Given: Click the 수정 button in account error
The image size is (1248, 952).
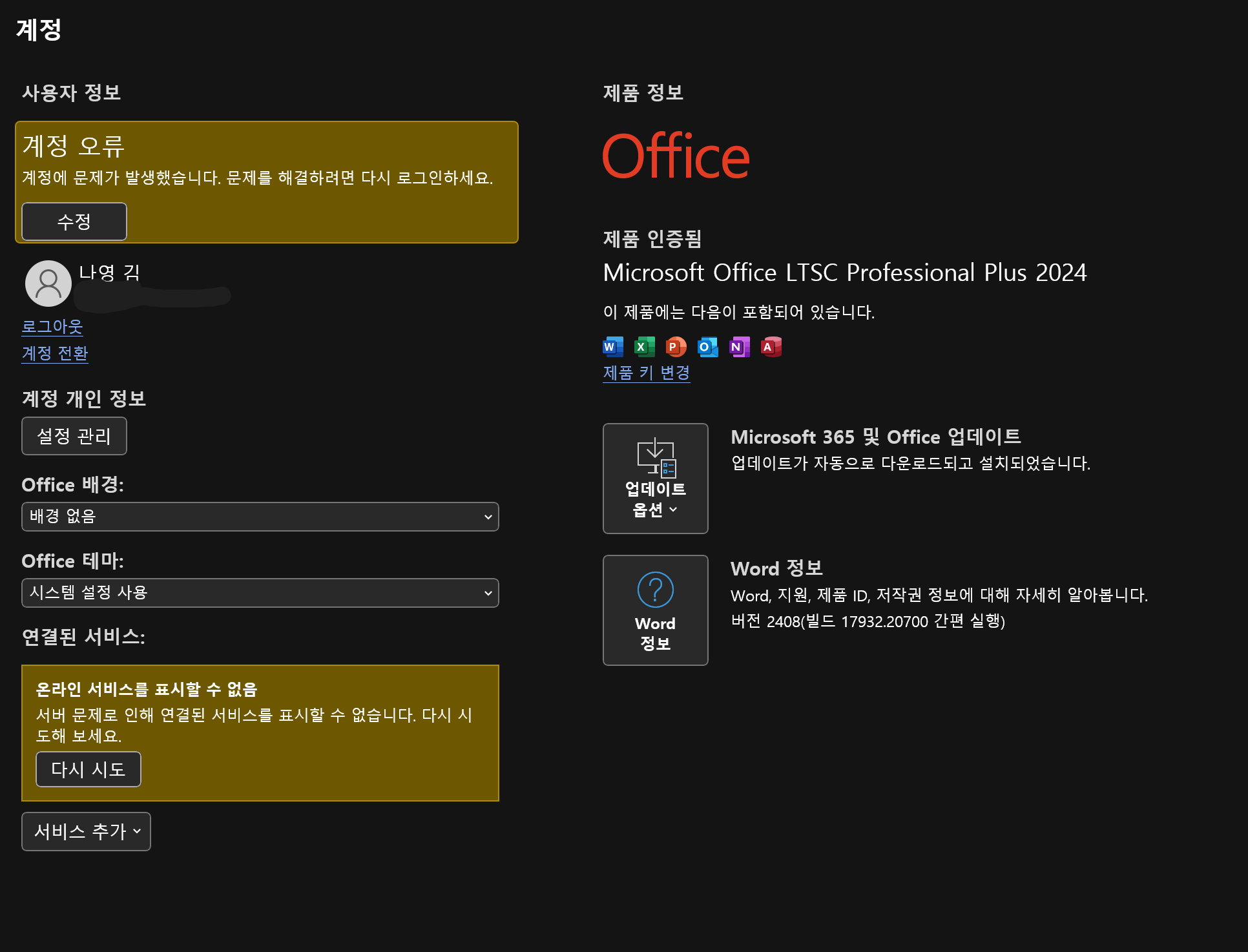Looking at the screenshot, I should point(74,222).
